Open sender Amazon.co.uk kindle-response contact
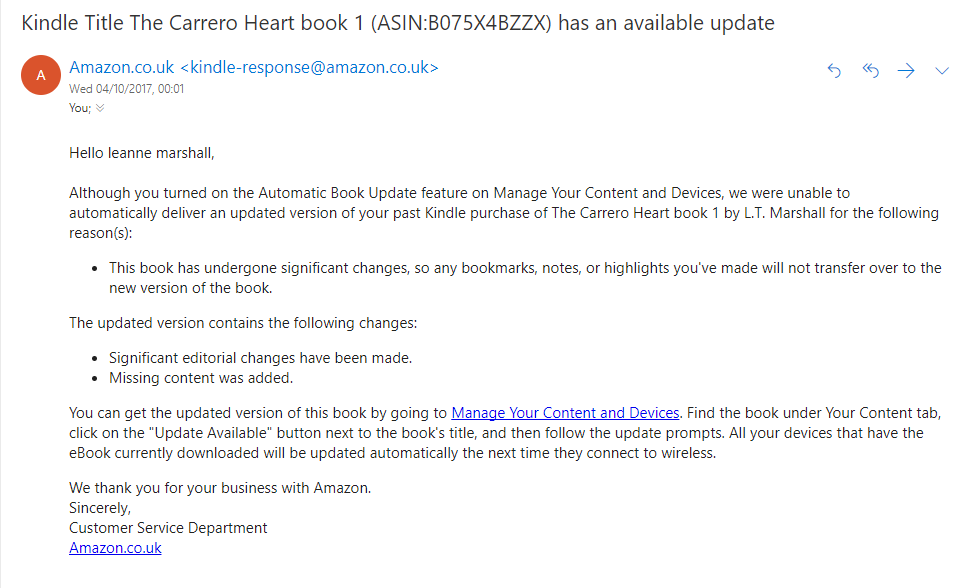Screen dimensions: 964x588 coord(253,68)
